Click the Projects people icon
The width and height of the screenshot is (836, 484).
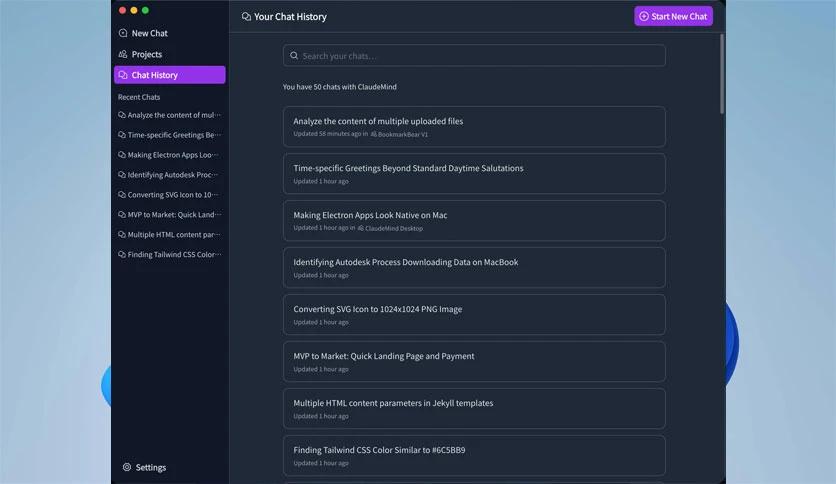point(123,54)
